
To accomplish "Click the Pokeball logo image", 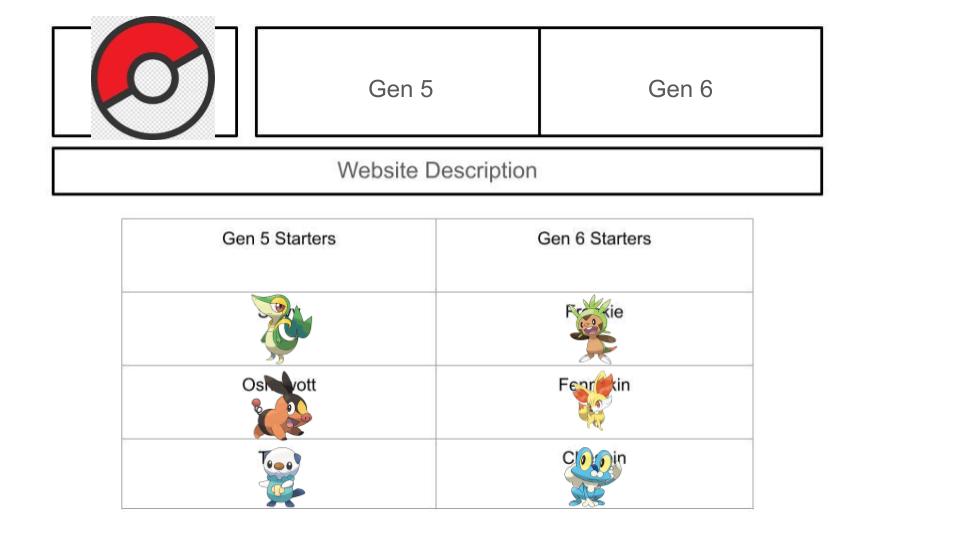I will tap(153, 78).
